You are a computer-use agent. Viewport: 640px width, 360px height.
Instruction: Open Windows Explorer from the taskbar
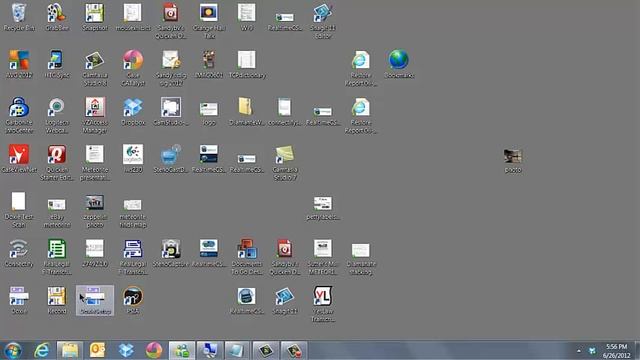tap(69, 350)
